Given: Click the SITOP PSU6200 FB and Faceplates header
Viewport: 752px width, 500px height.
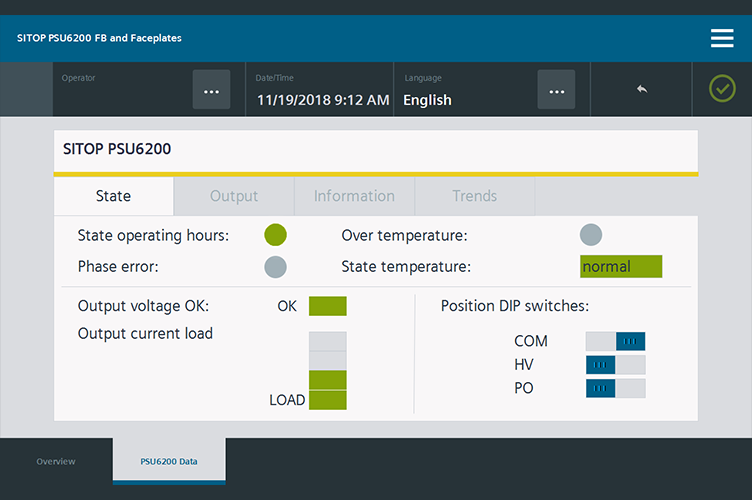Looking at the screenshot, I should coord(99,38).
